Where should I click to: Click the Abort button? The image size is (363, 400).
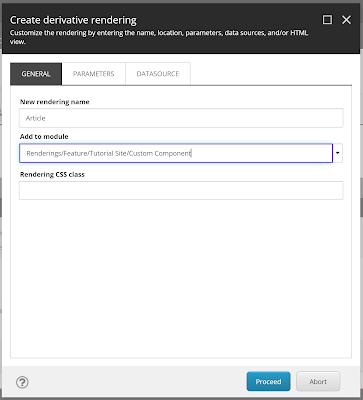pos(318,381)
